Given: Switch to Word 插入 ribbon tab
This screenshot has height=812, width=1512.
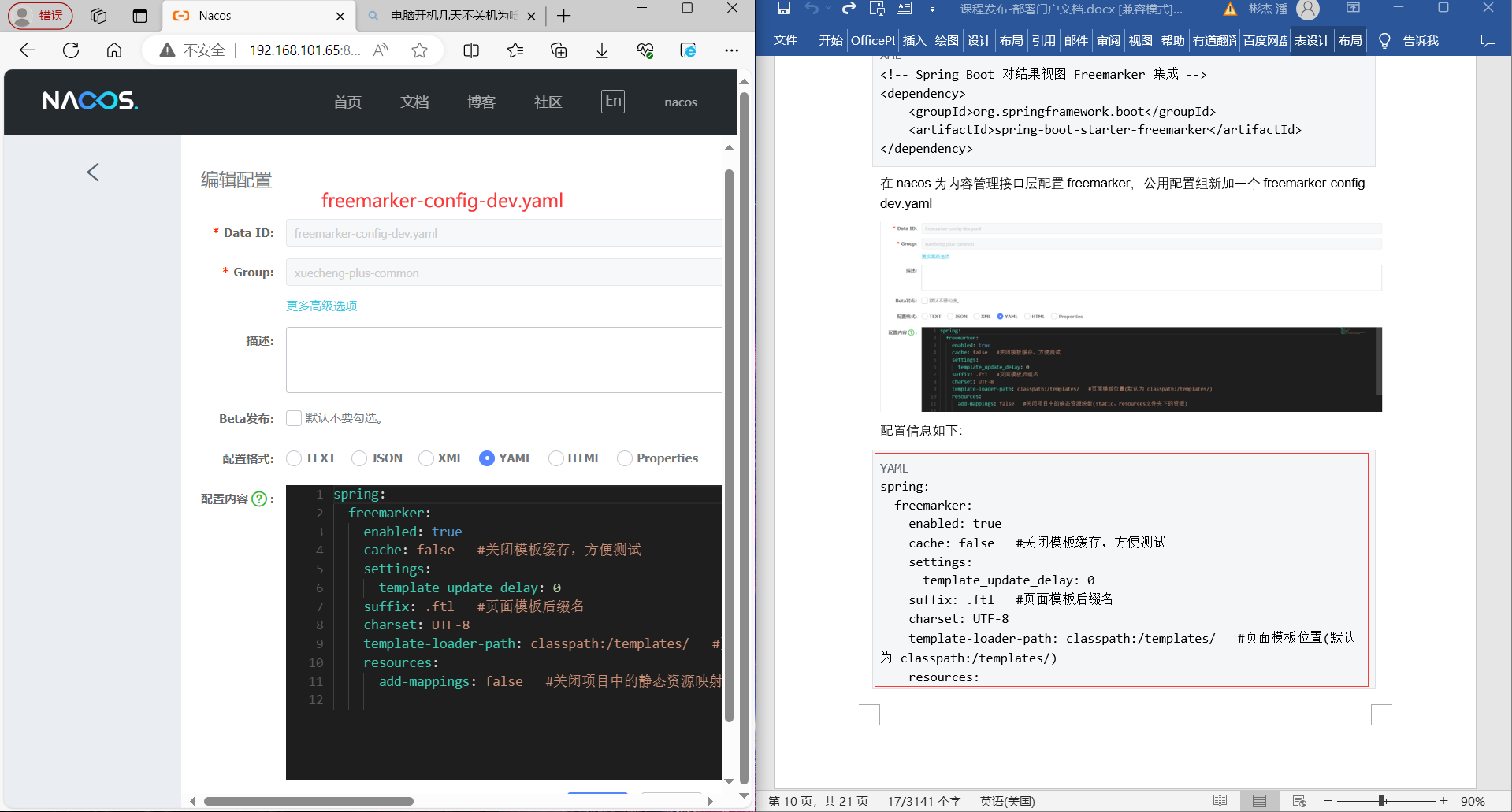Looking at the screenshot, I should click(914, 41).
